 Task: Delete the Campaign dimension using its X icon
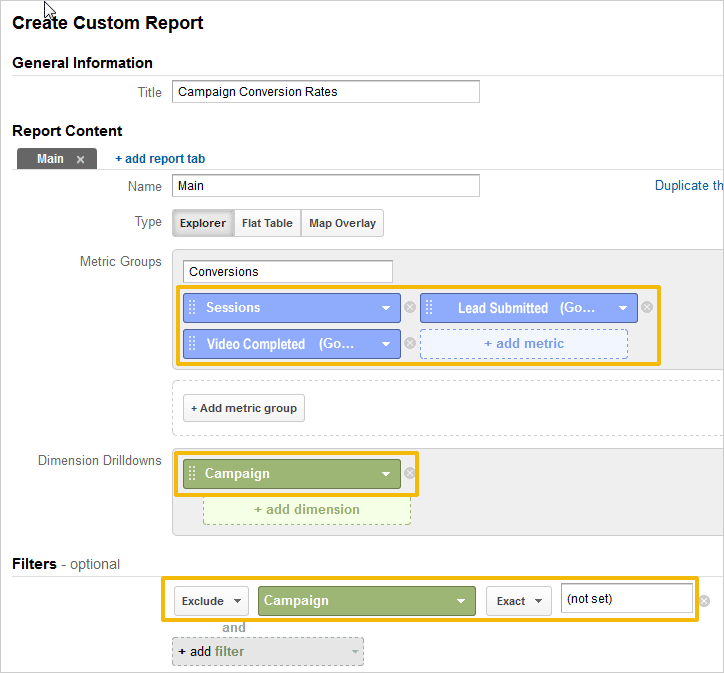tap(410, 473)
